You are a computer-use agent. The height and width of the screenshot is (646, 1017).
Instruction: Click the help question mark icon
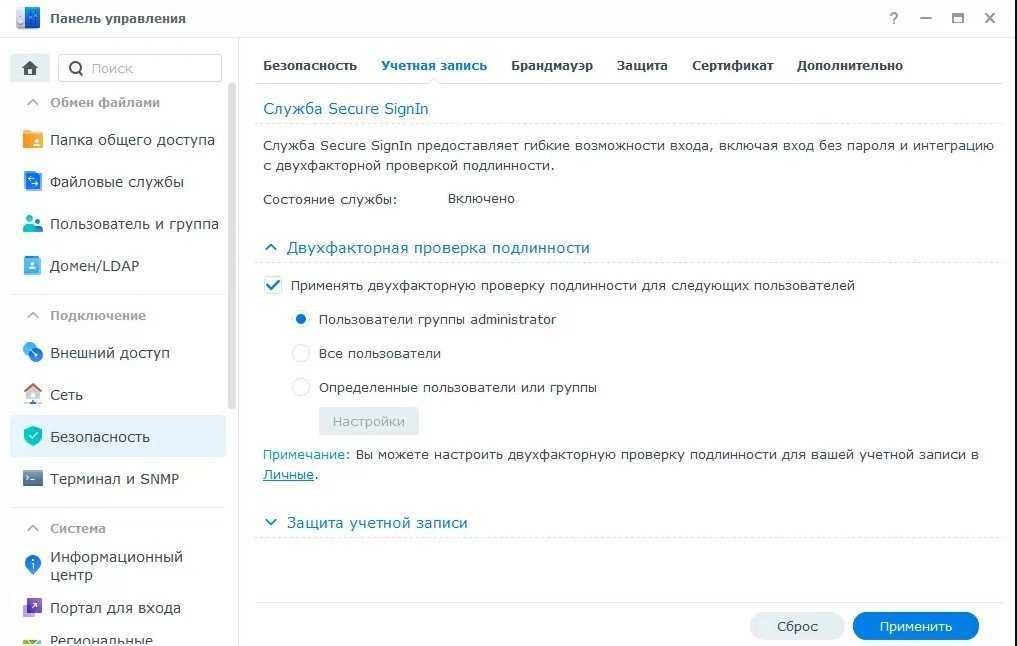[x=893, y=18]
